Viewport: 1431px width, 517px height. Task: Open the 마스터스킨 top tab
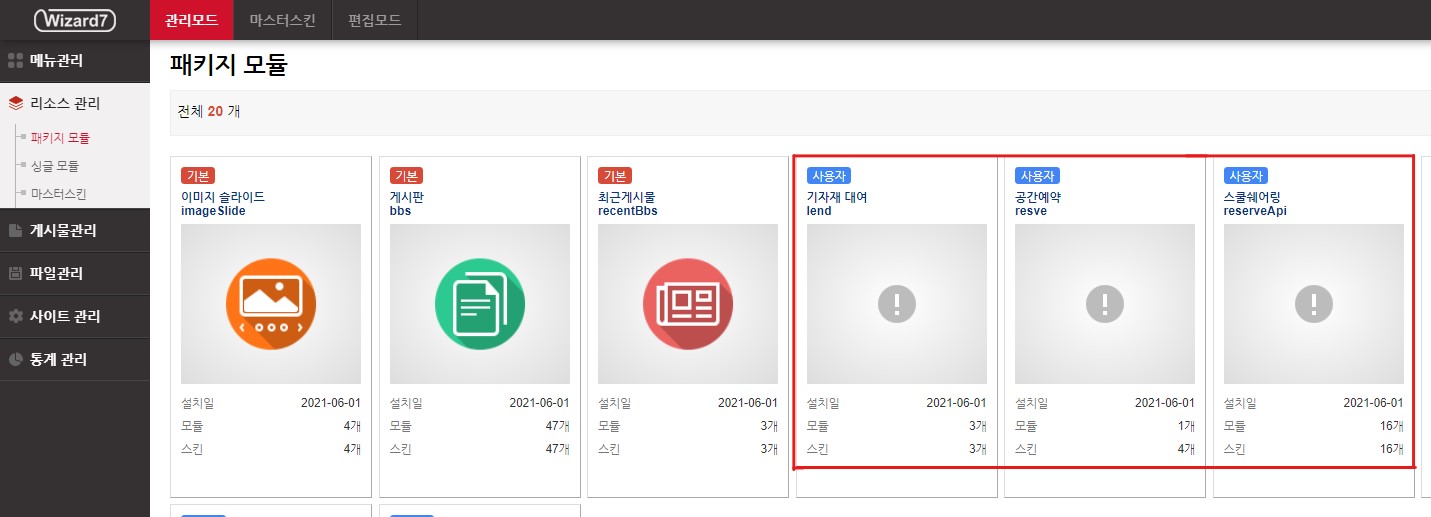282,20
